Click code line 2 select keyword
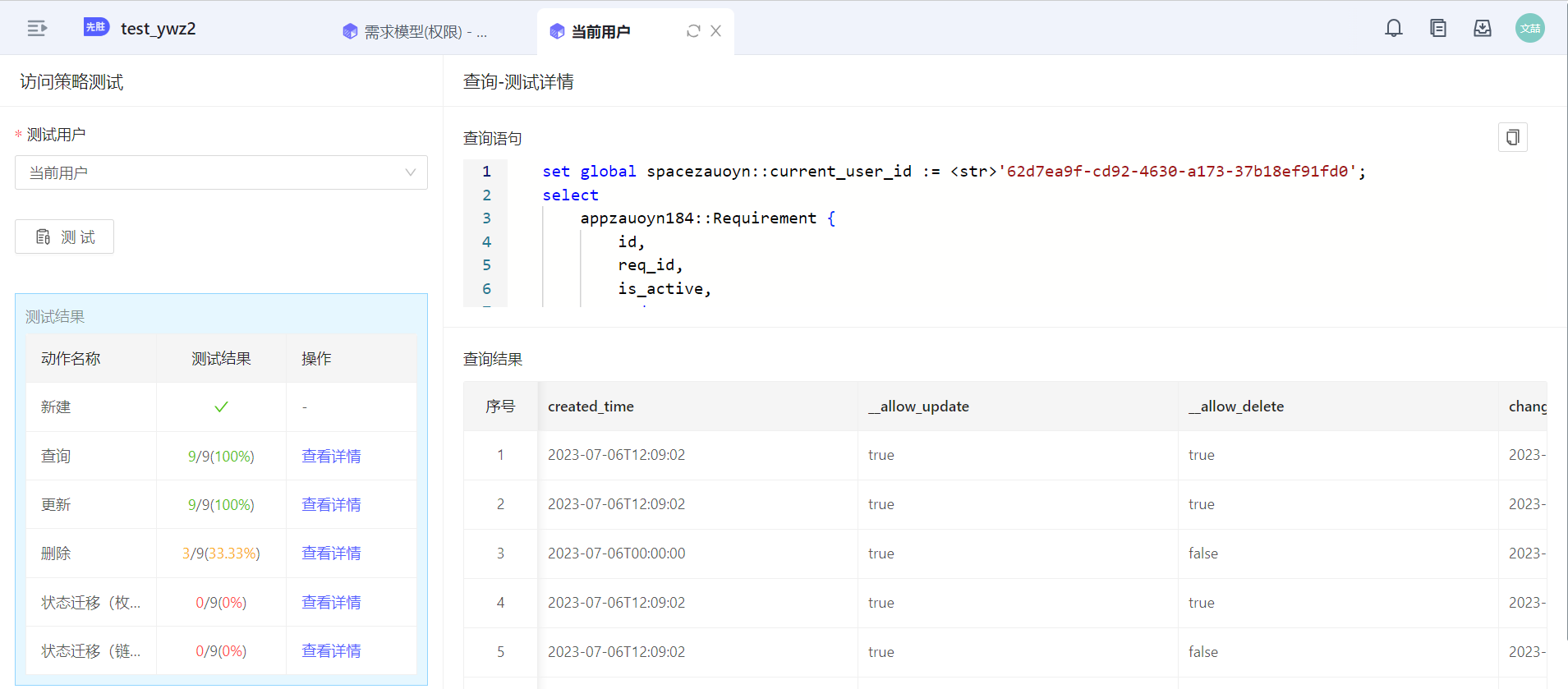 (x=570, y=195)
